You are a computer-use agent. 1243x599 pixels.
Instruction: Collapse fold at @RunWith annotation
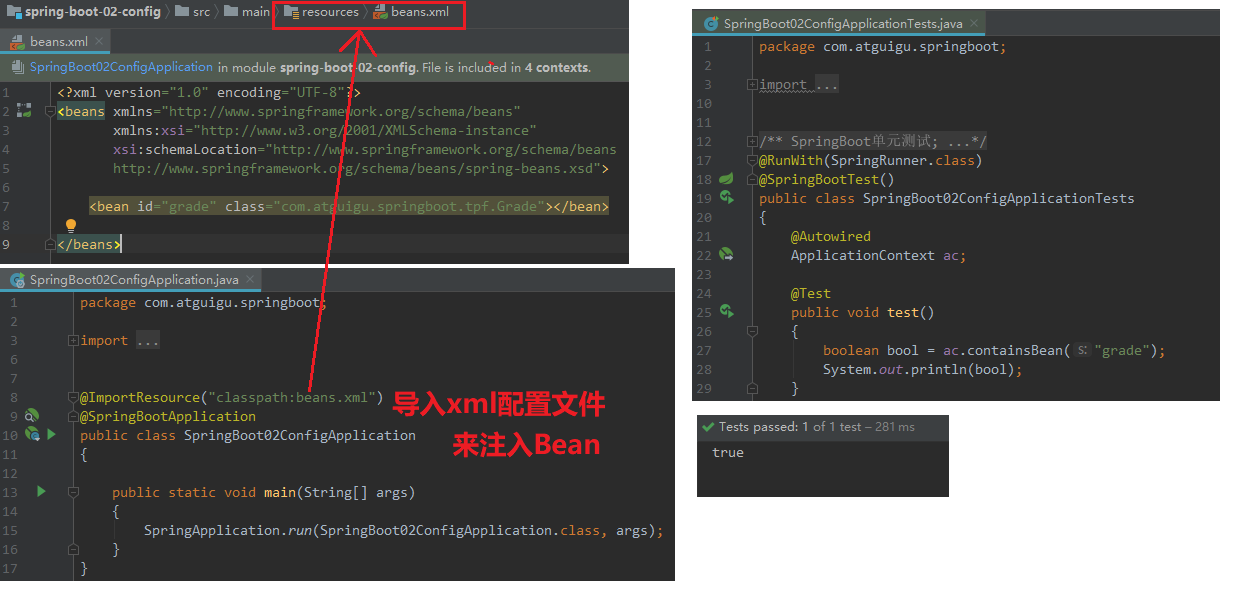coord(751,161)
